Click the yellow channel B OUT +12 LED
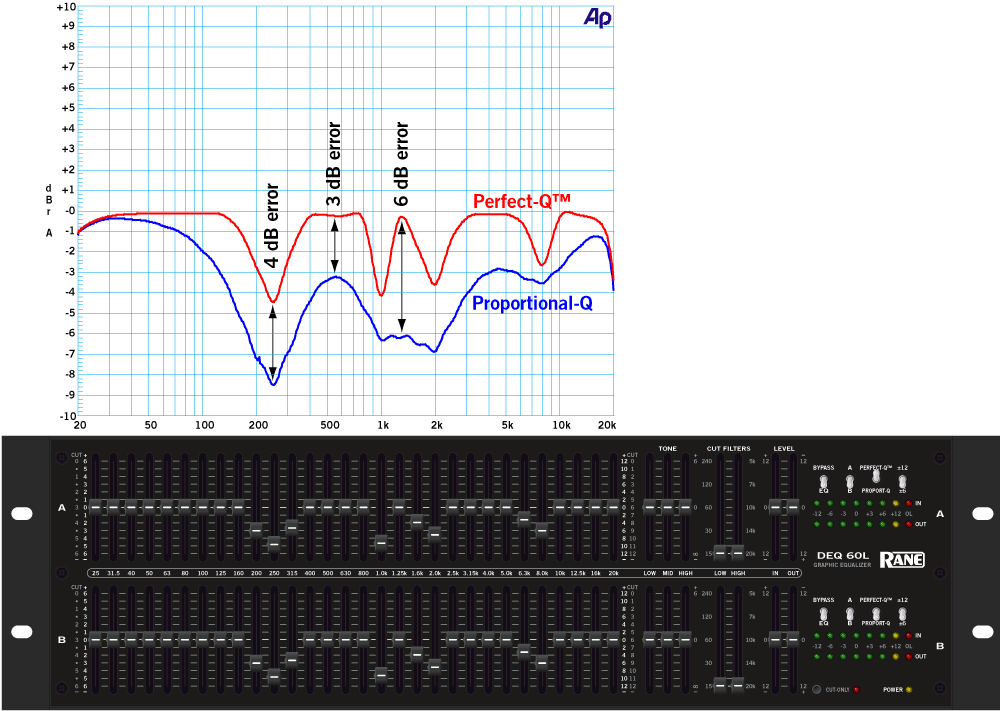 pos(895,656)
